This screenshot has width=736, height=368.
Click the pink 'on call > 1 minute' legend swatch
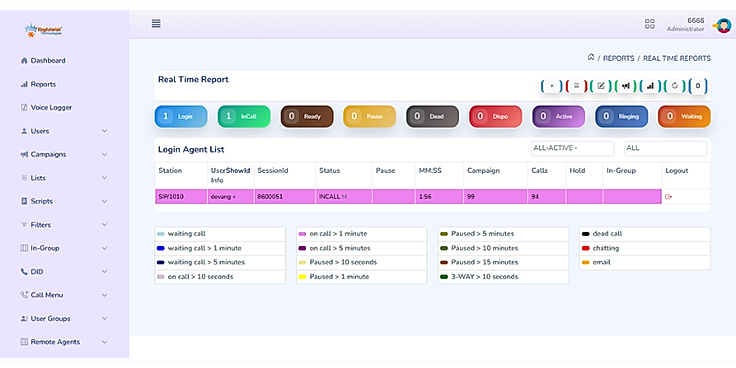coord(302,234)
